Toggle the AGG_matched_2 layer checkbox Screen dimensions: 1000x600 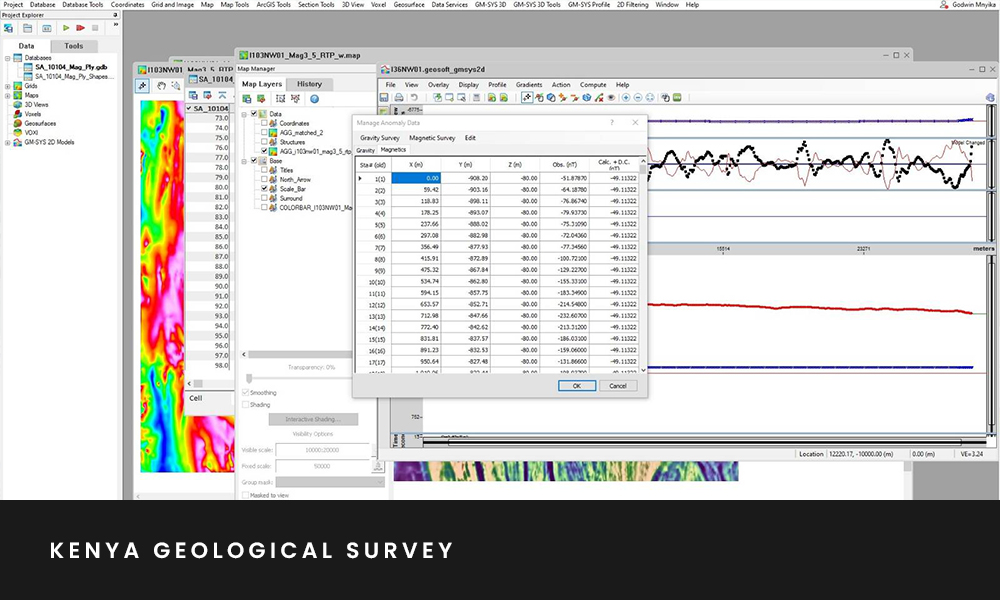click(264, 133)
